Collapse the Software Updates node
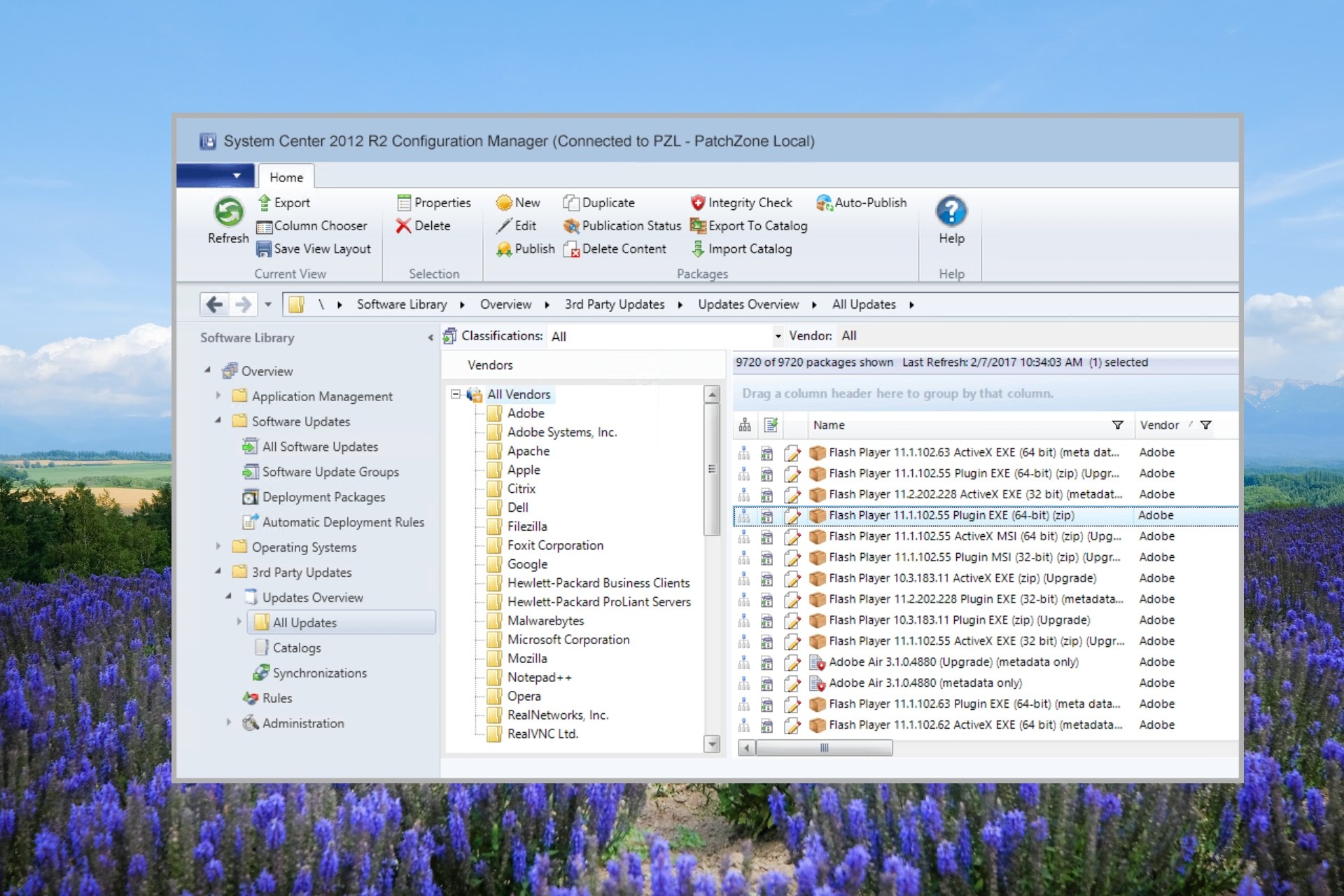The height and width of the screenshot is (896, 1344). pos(218,420)
